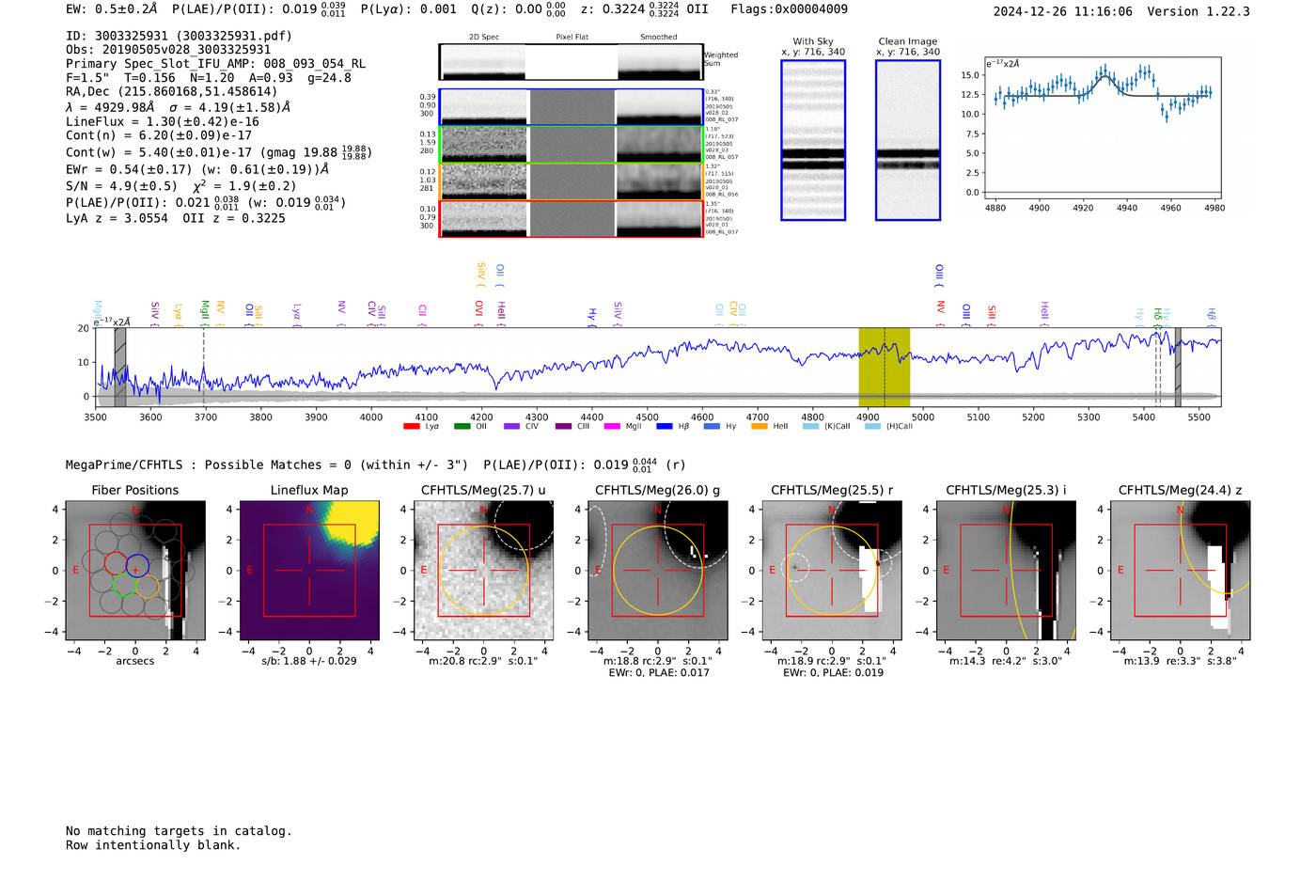Image resolution: width=1316 pixels, height=896 pixels.
Task: Click the z: 0.3224 OII header text
Action: (644, 9)
